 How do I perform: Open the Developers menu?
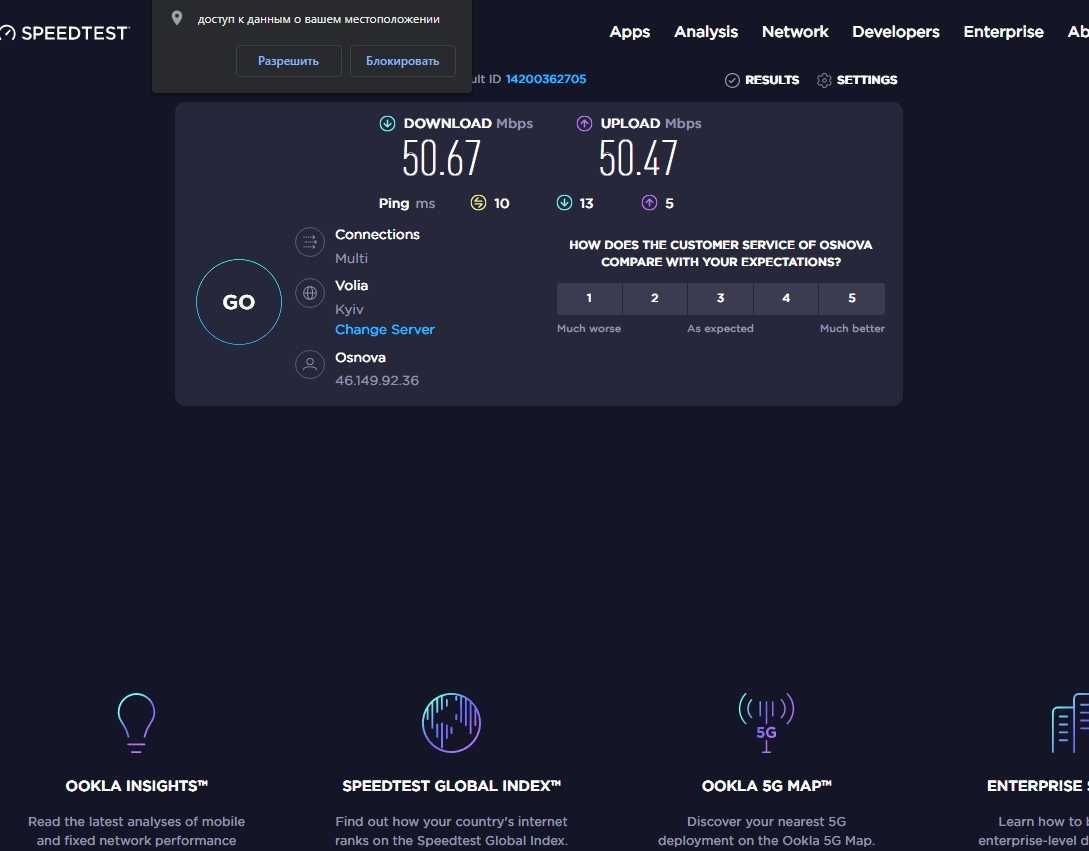[x=896, y=32]
